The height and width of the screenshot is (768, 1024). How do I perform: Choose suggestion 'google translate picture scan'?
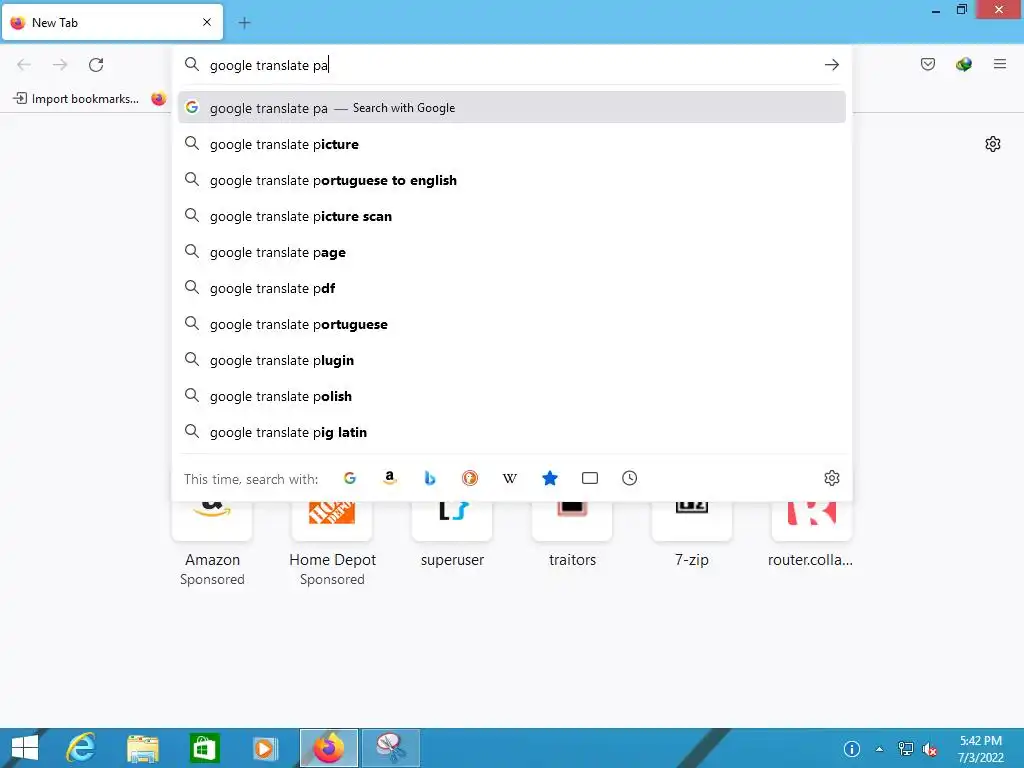point(511,216)
